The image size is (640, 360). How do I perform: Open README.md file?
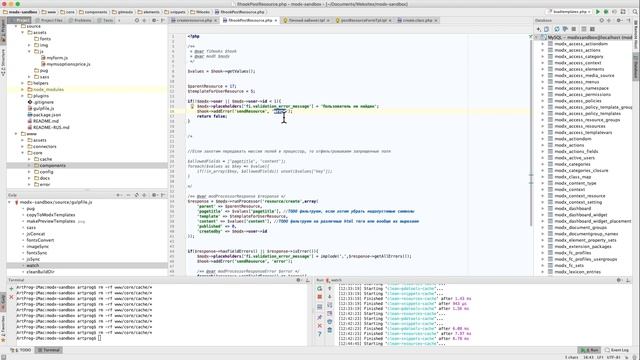click(43, 121)
